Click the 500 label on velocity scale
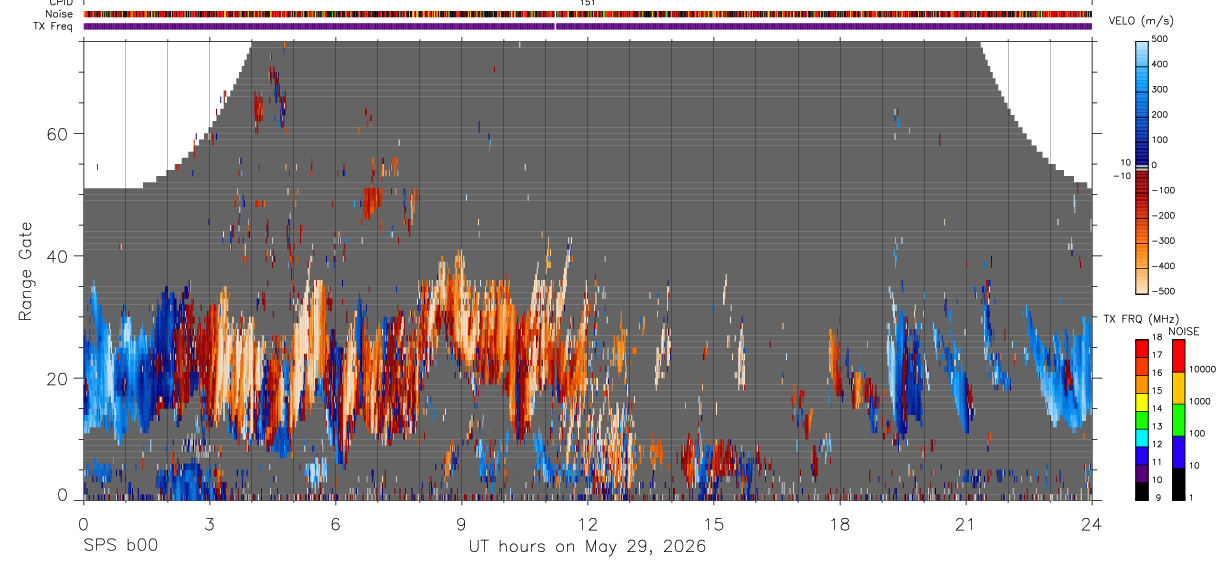 click(1160, 39)
